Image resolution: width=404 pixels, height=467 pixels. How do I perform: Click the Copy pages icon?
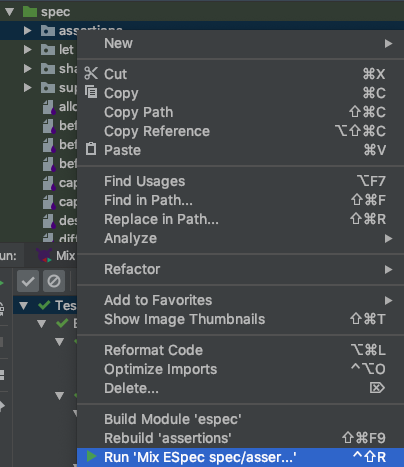[x=91, y=92]
